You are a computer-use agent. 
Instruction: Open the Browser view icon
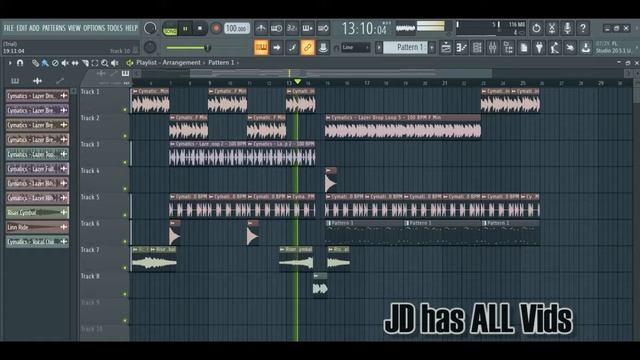[508, 48]
